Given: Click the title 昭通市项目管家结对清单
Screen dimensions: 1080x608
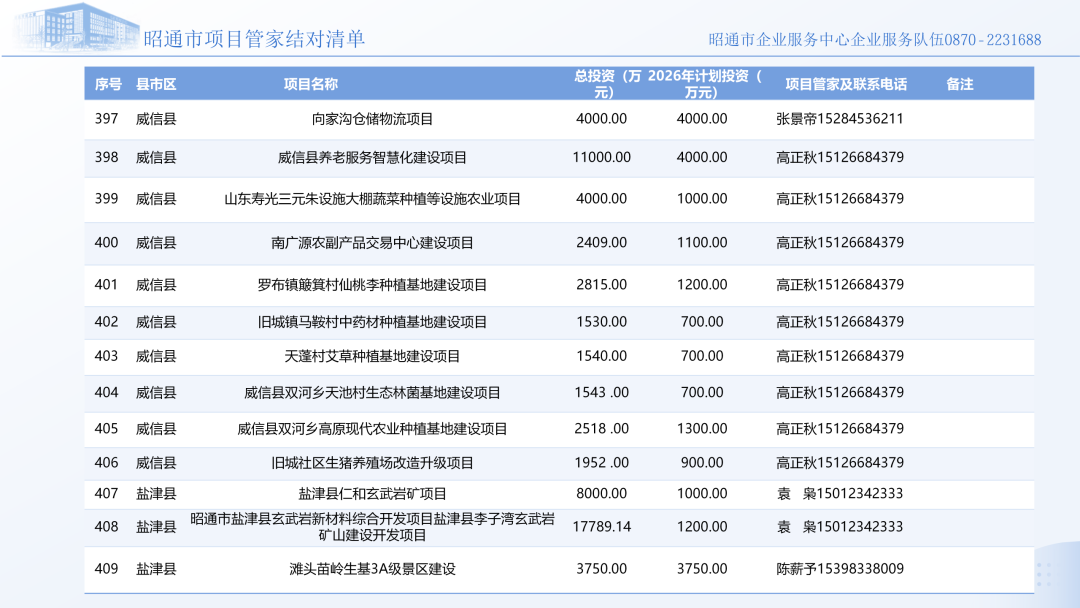Looking at the screenshot, I should click(254, 39).
